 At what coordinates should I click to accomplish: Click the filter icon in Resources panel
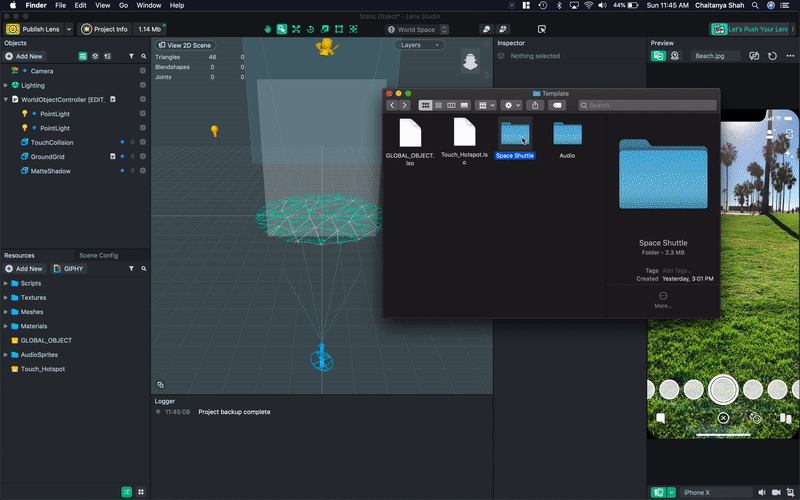tap(131, 269)
